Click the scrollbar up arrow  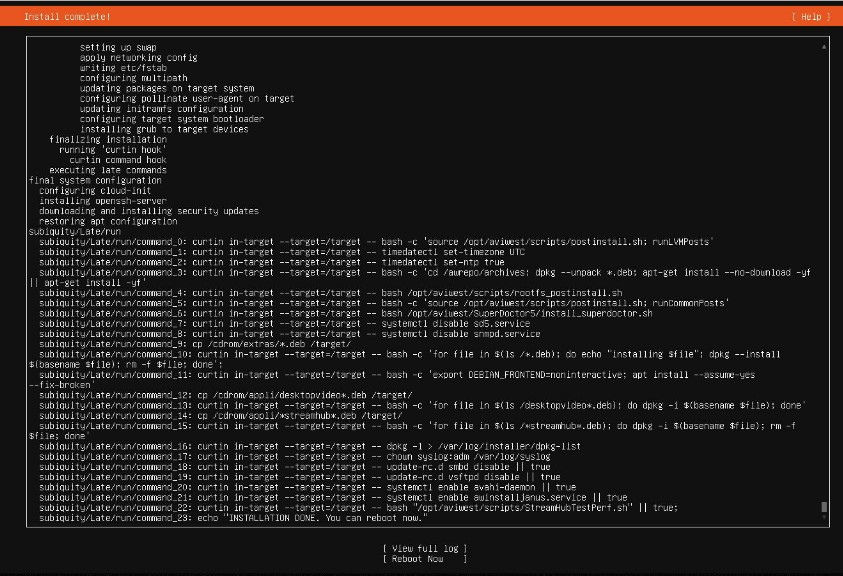825,47
